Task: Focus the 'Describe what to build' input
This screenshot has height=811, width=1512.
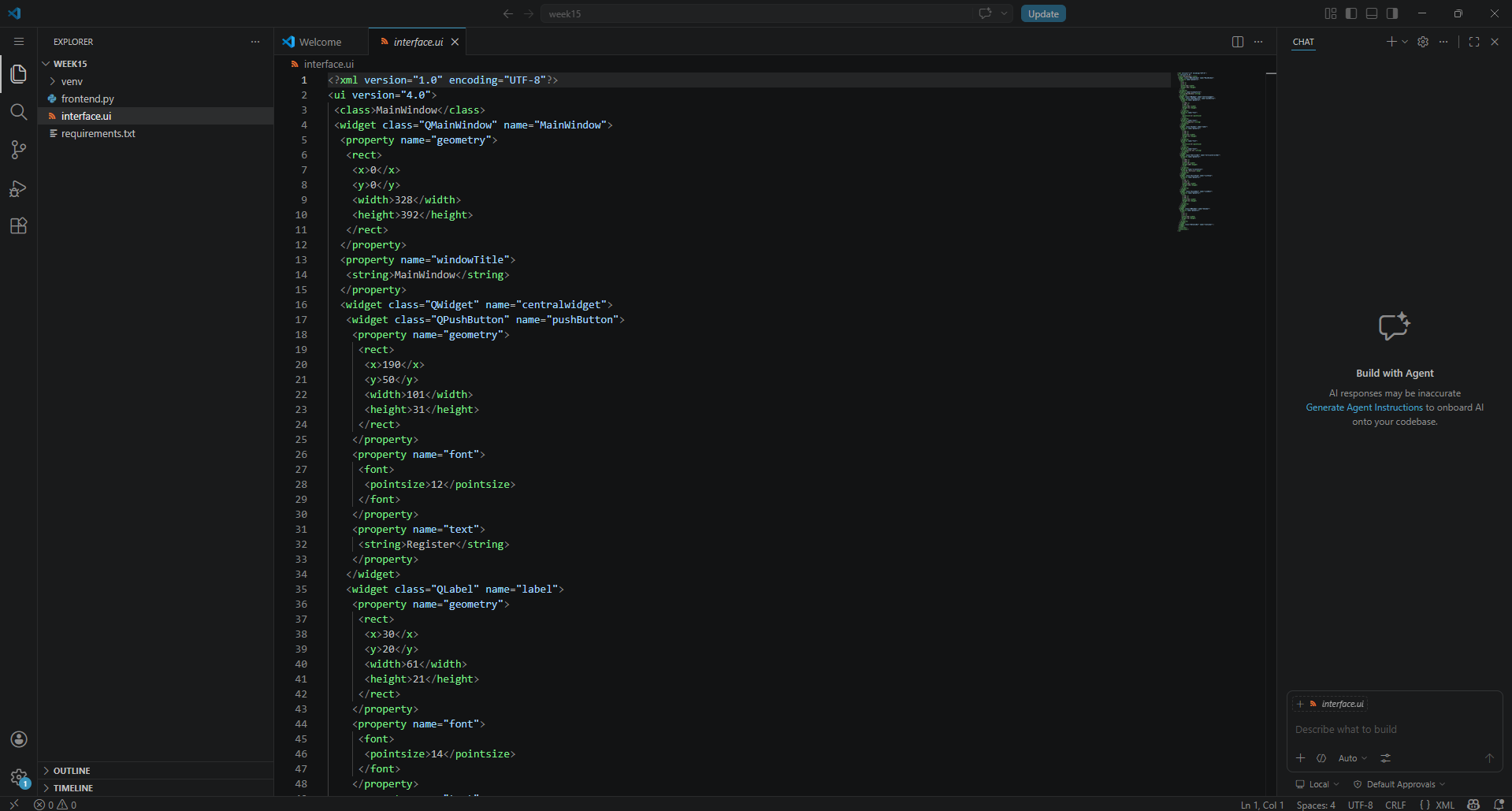Action: [1395, 730]
